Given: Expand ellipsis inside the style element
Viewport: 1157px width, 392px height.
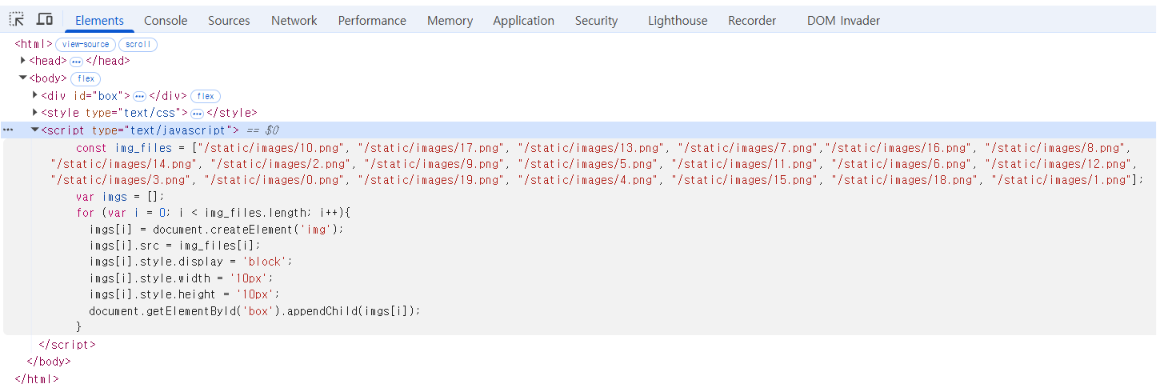Looking at the screenshot, I should 196,113.
